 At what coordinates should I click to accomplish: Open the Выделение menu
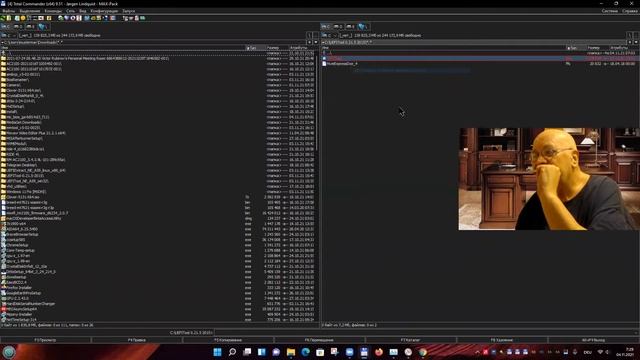[x=30, y=11]
